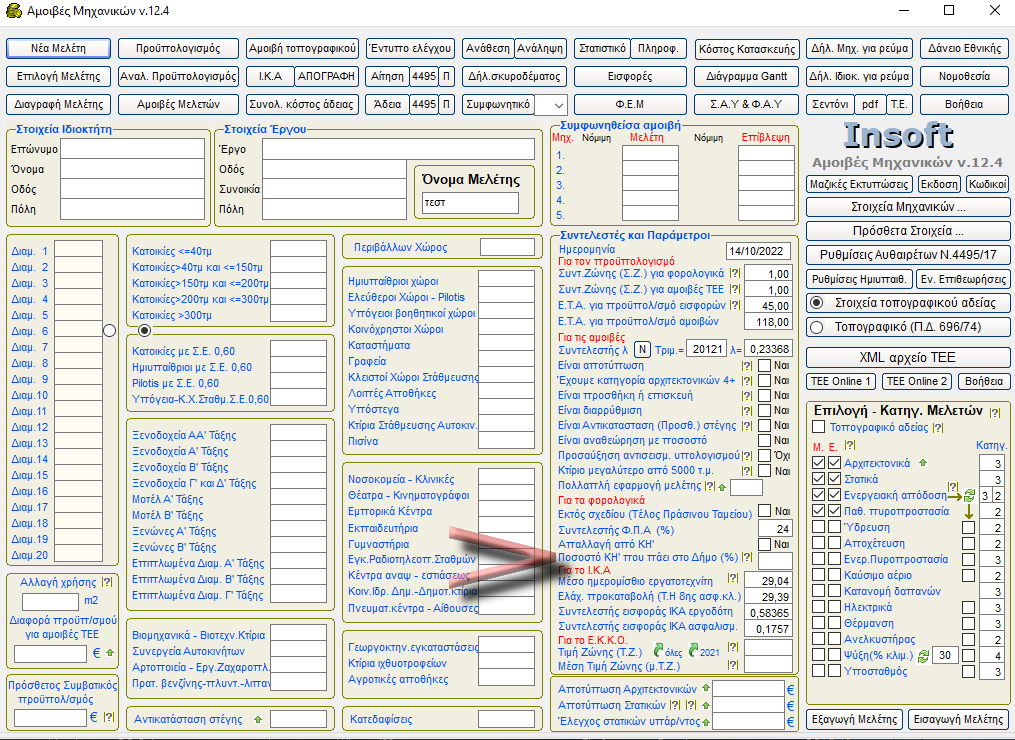Click green arrow beside Αρχιτεκτονικά category
Screen dimensions: 1015x740
pos(923,463)
